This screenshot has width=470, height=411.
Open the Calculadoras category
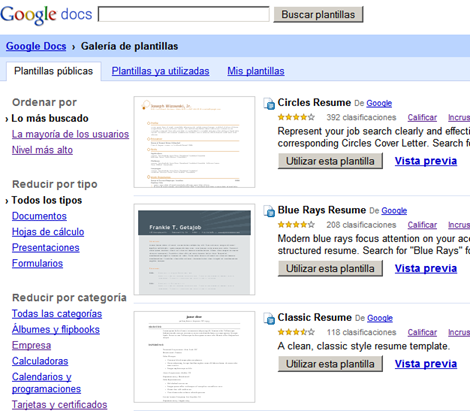pyautogui.click(x=40, y=361)
